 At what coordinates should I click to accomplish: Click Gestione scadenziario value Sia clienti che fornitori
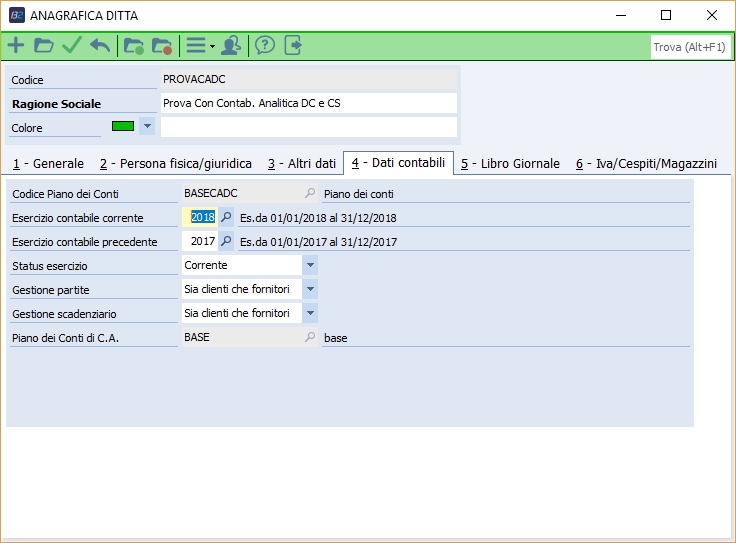tap(242, 313)
